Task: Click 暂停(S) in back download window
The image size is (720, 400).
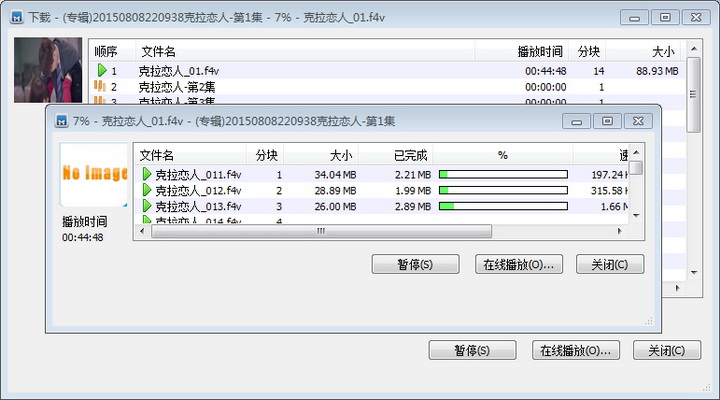Action: coord(472,350)
